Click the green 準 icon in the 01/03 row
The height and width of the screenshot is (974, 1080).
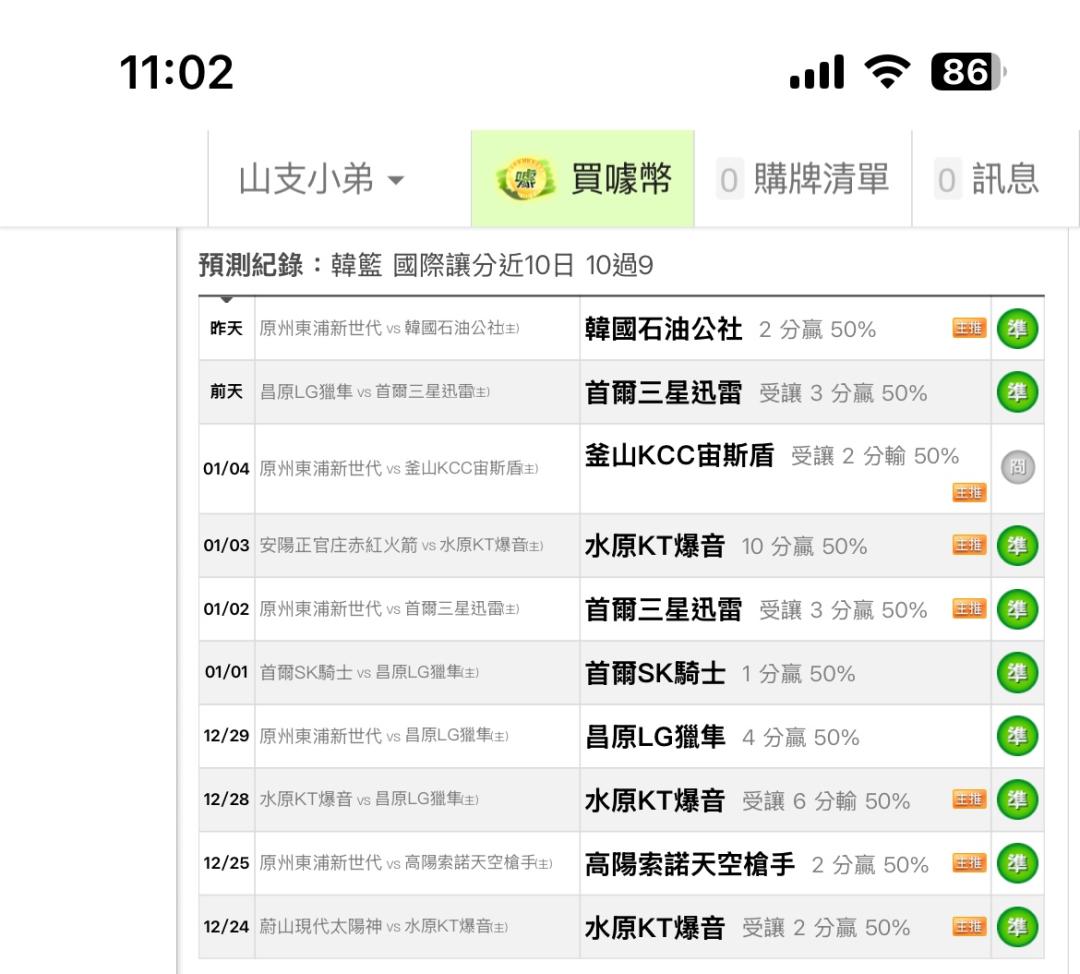(1017, 546)
